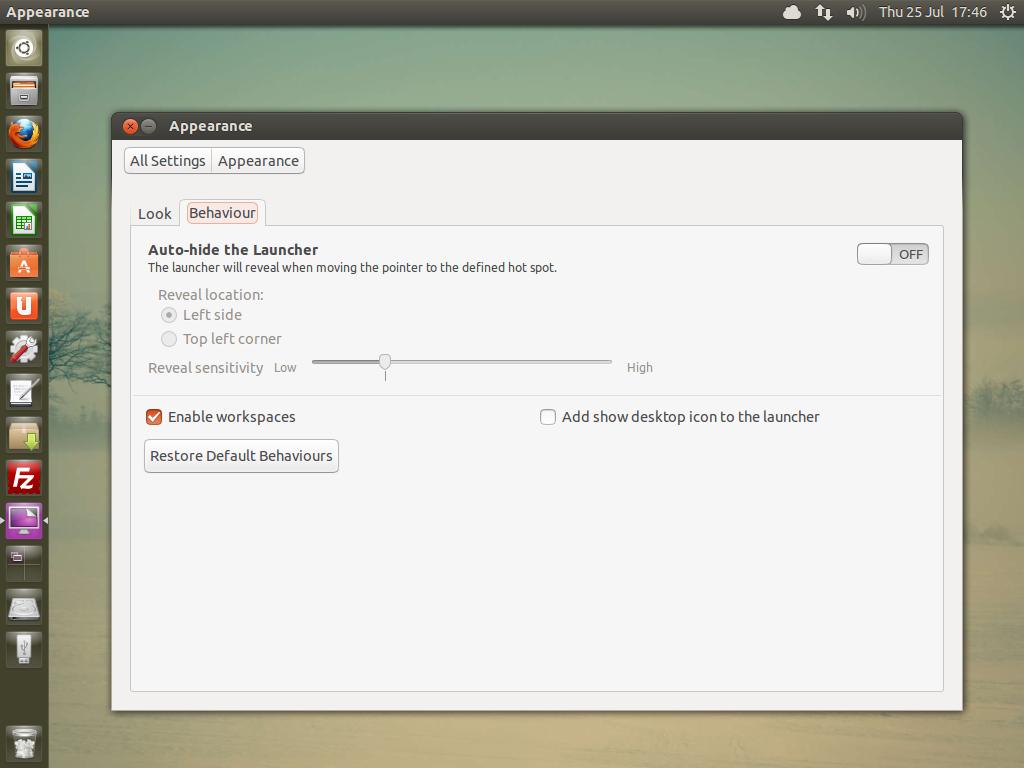Open LibreOffice Writer from the launcher
This screenshot has width=1024, height=768.
click(x=24, y=177)
